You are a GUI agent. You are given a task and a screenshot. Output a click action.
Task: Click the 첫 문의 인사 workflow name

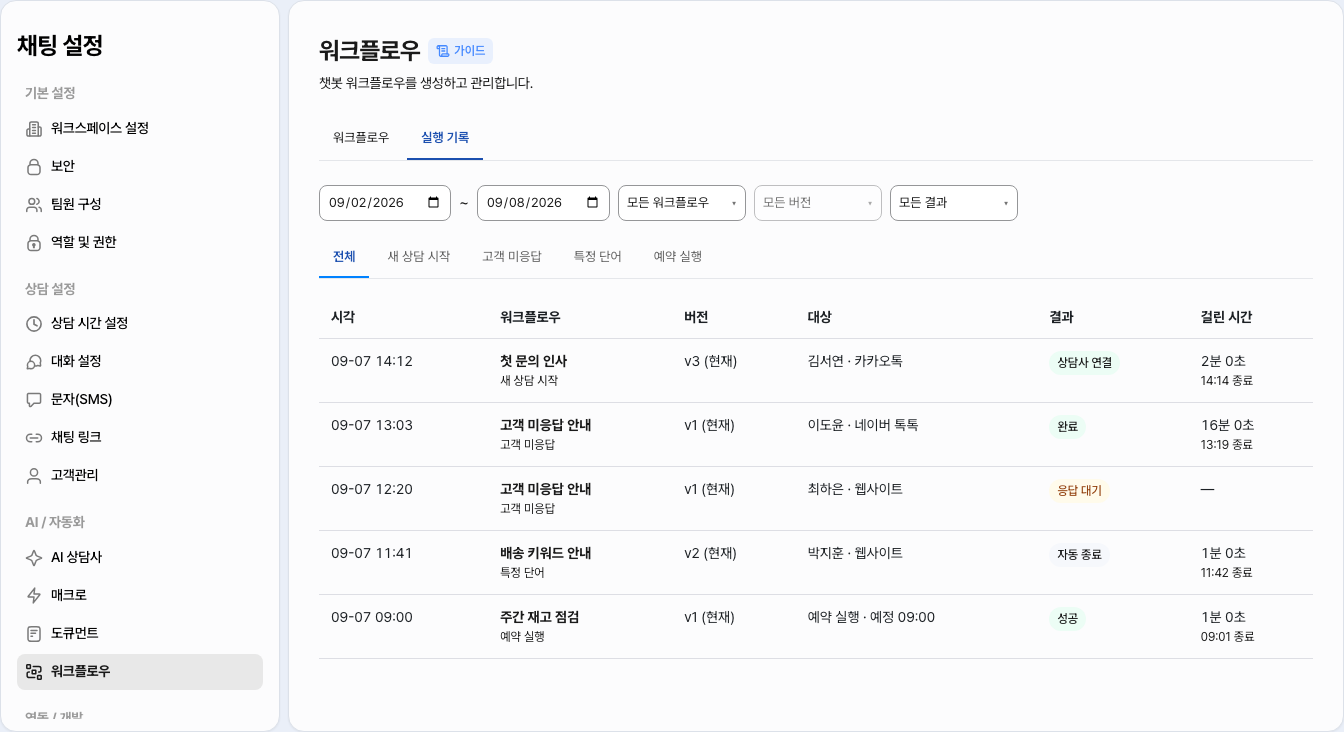pyautogui.click(x=533, y=361)
